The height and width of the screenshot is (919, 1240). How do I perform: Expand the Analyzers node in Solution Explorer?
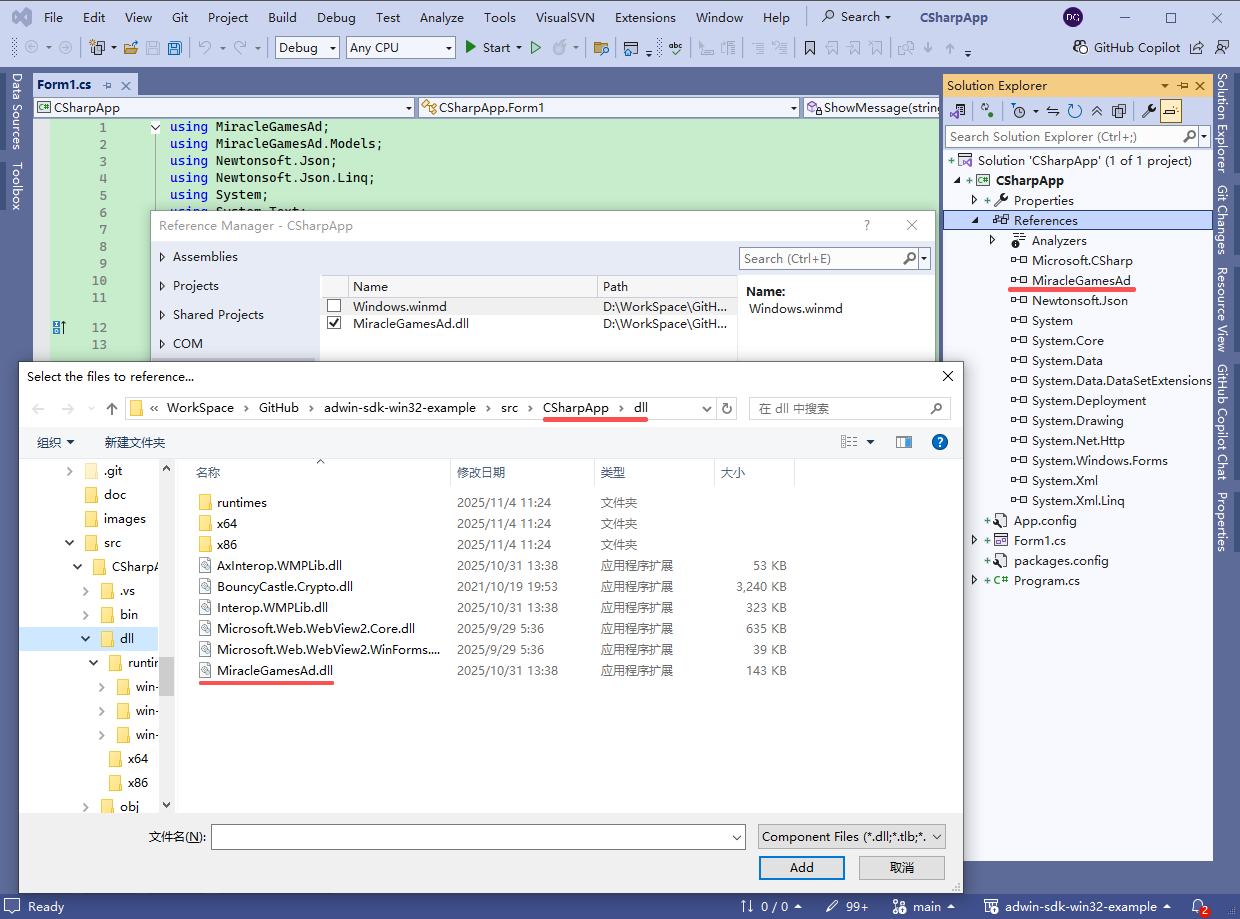coord(992,240)
